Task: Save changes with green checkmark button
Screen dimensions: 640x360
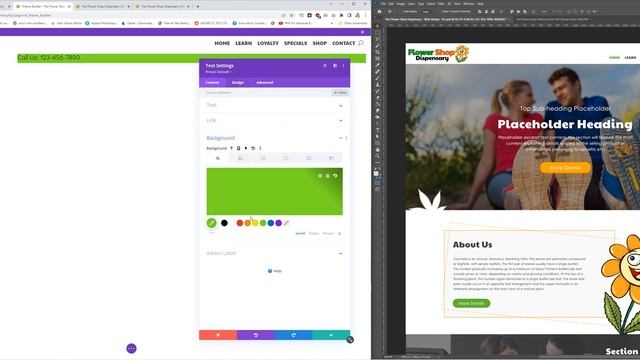Action: click(x=331, y=335)
